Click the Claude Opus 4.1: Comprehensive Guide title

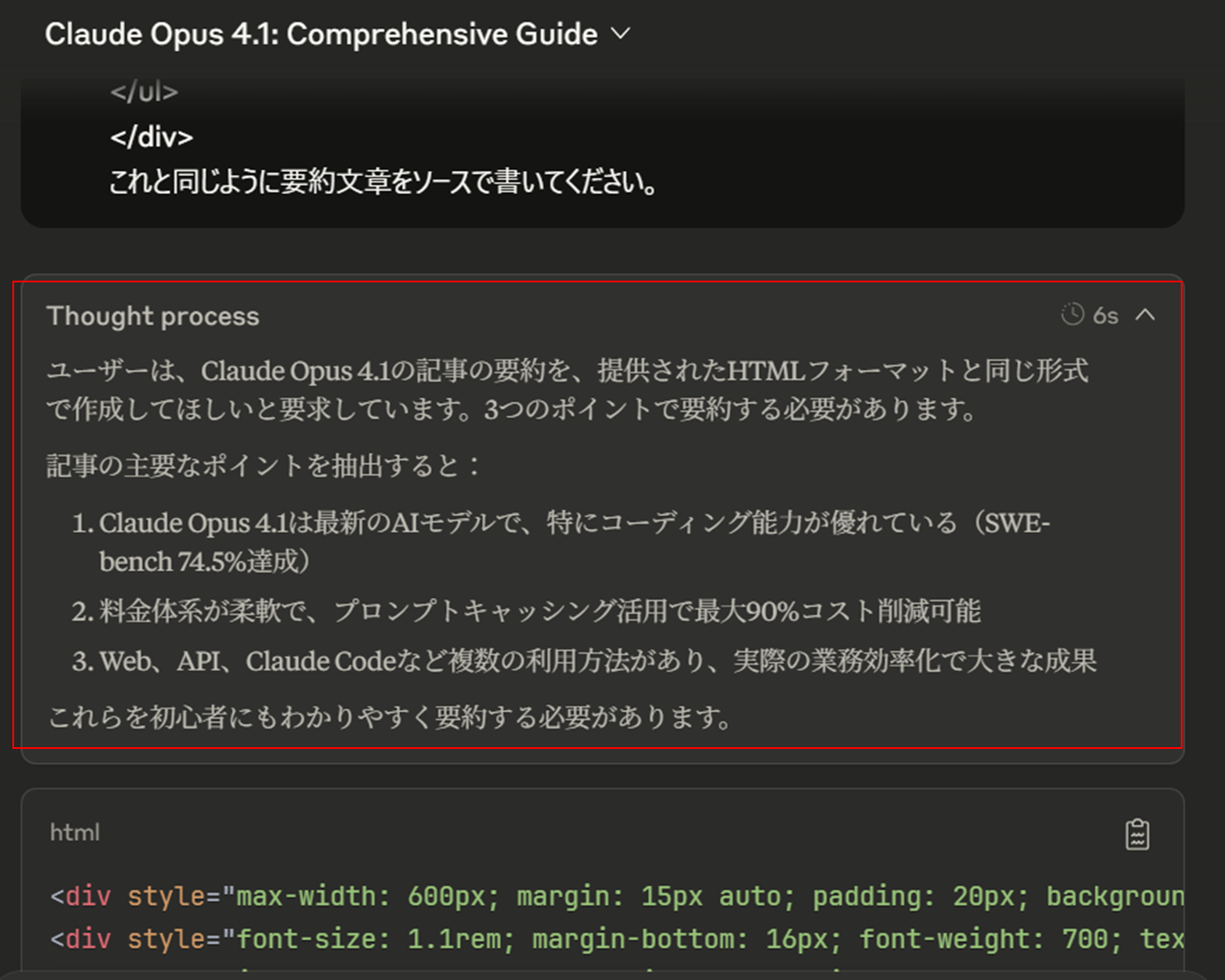[x=321, y=34]
